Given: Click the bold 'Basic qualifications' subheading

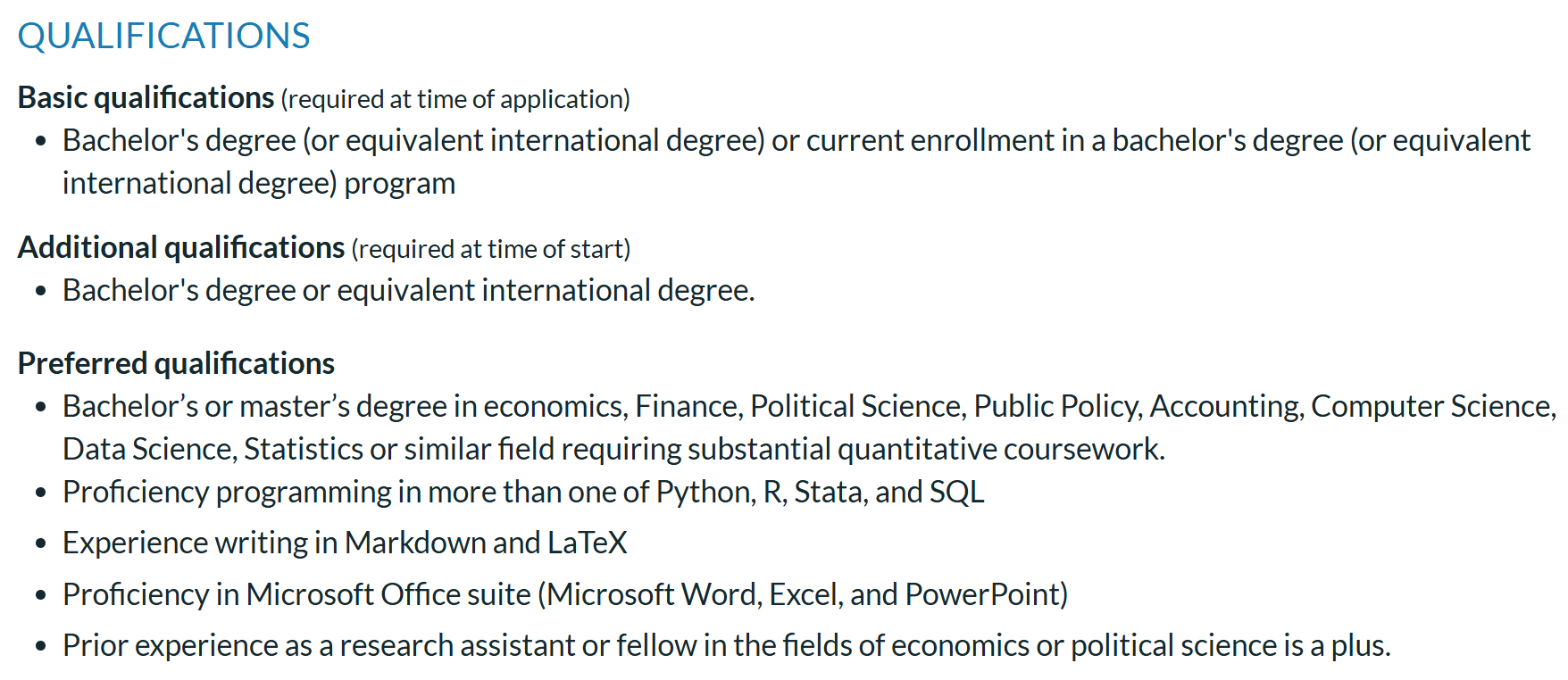Looking at the screenshot, I should (146, 97).
